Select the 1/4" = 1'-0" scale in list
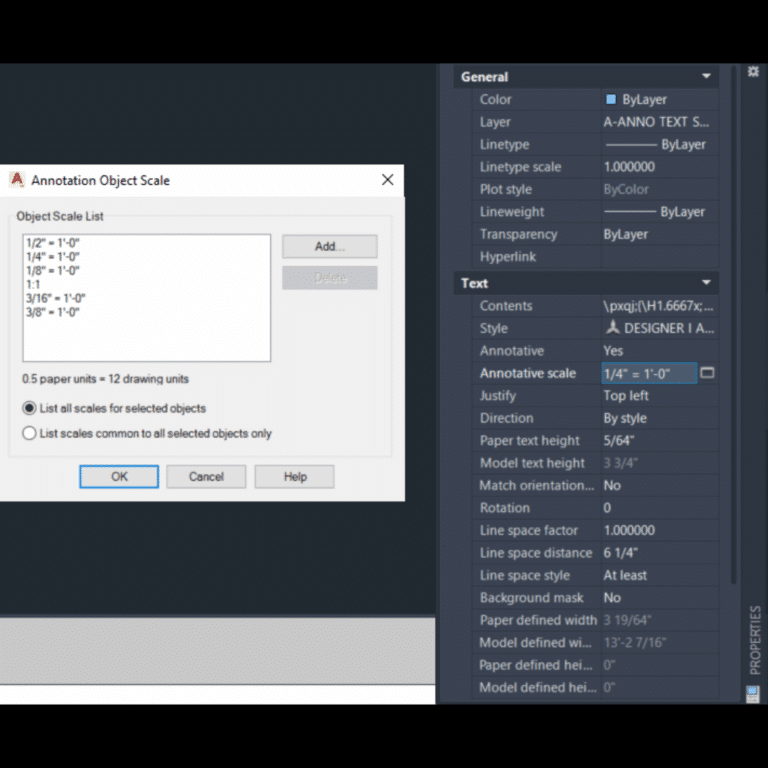 [53, 257]
